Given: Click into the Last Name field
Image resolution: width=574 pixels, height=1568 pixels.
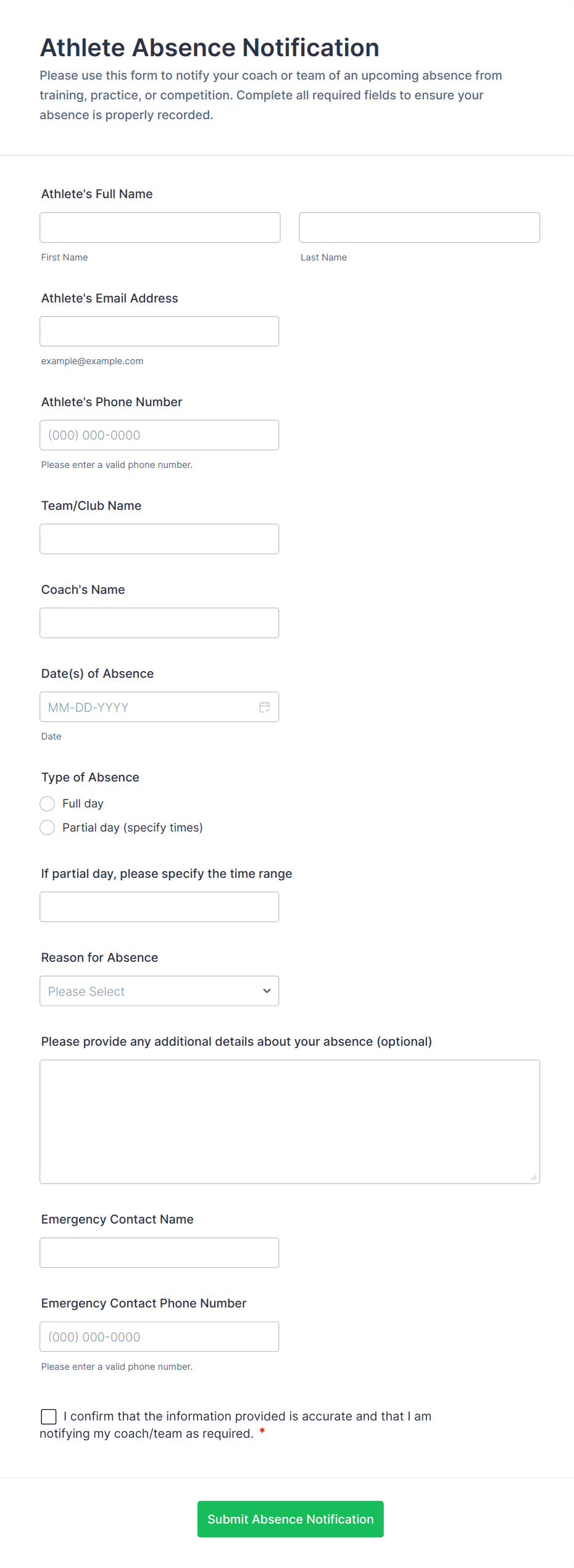Looking at the screenshot, I should (419, 228).
